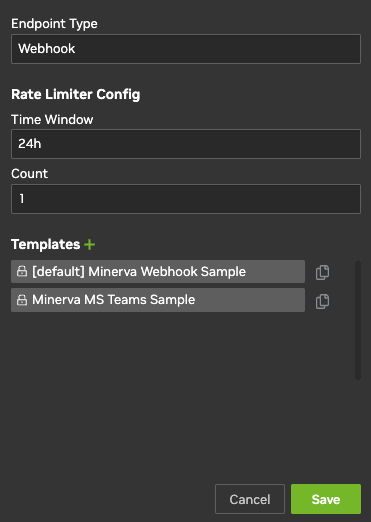Select the [default] Minerva Webhook Sample template
The height and width of the screenshot is (522, 371).
158,272
